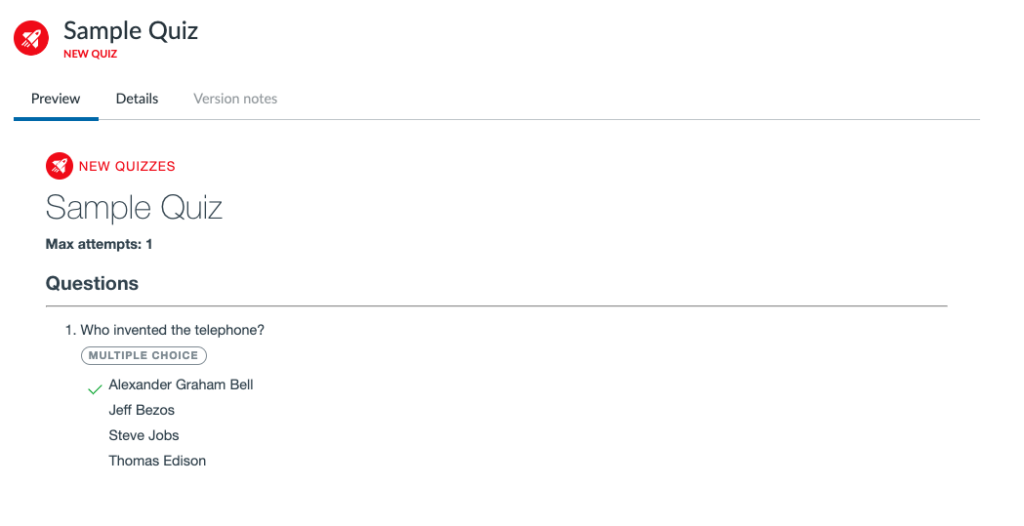Click the red NEW QUIZ label under the header
The width and height of the screenshot is (1024, 526).
90,54
